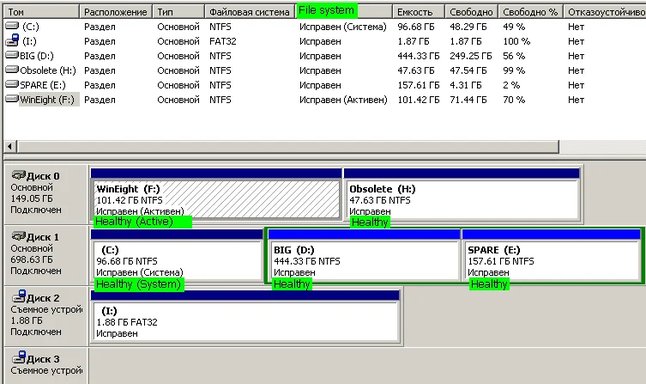Click the 4.31 ГБ free space cell
Viewport: 646px width, 384px height.
pyautogui.click(x=466, y=85)
